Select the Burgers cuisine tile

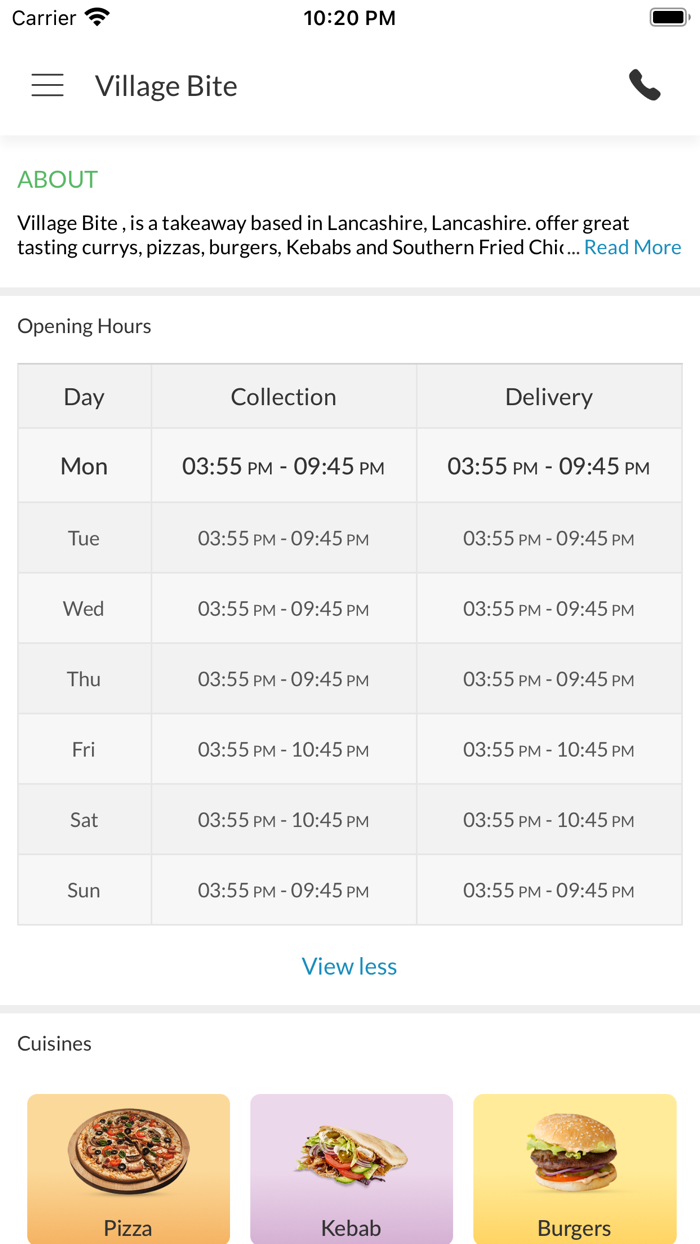[x=574, y=1168]
